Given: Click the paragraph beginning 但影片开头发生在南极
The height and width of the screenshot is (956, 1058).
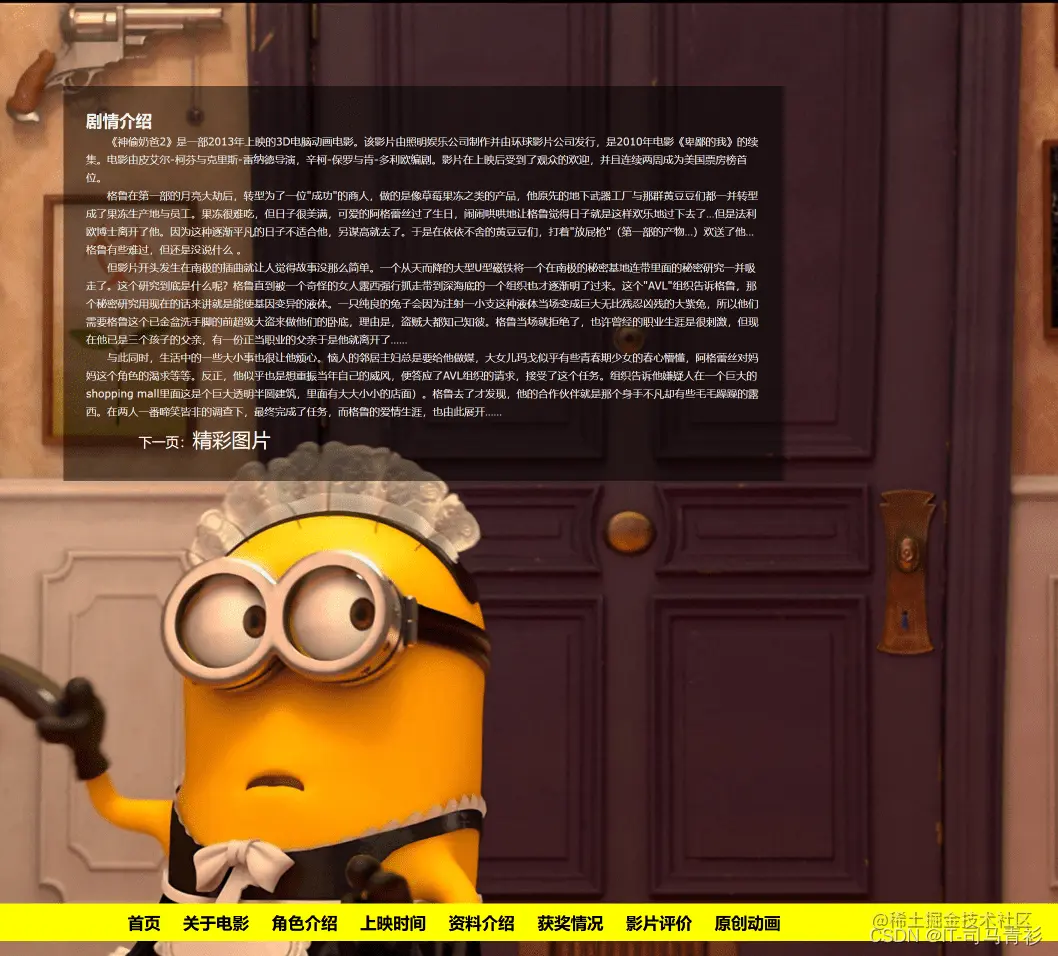Looking at the screenshot, I should point(422,304).
